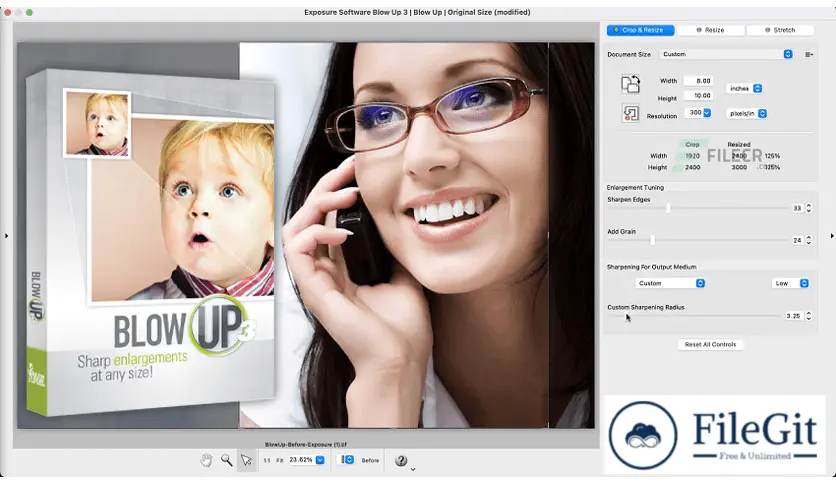Click the Fit zoom button

click(280, 460)
